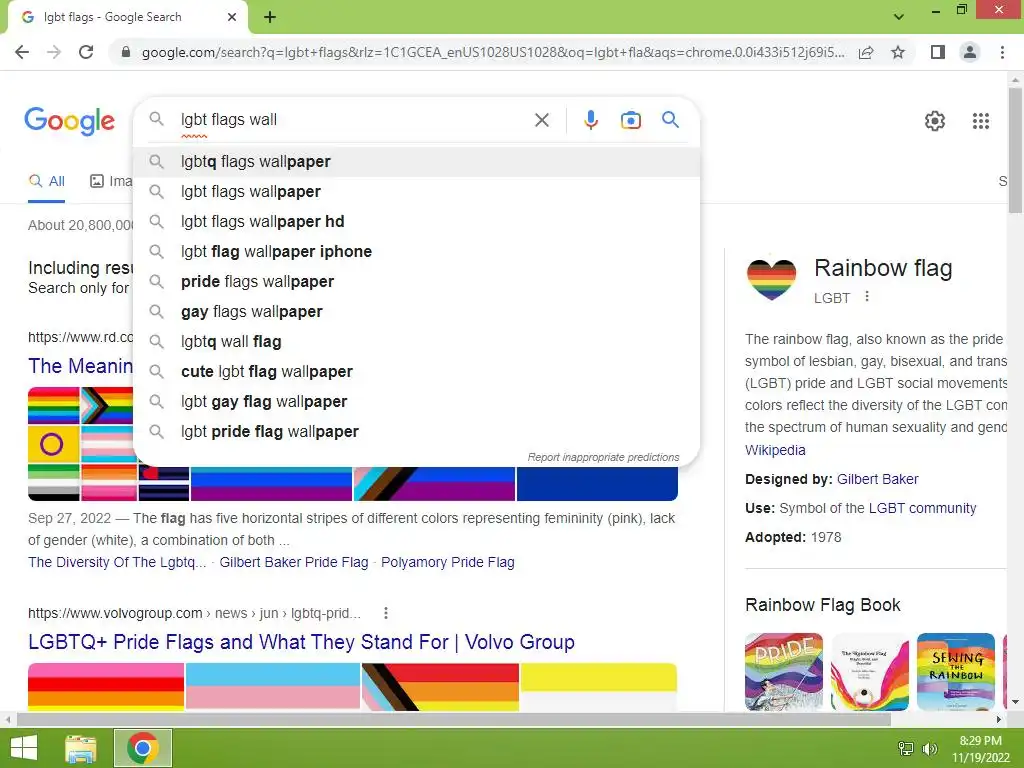This screenshot has width=1024, height=768.
Task: Select suggestion pride flags wallpaper
Action: click(x=417, y=281)
